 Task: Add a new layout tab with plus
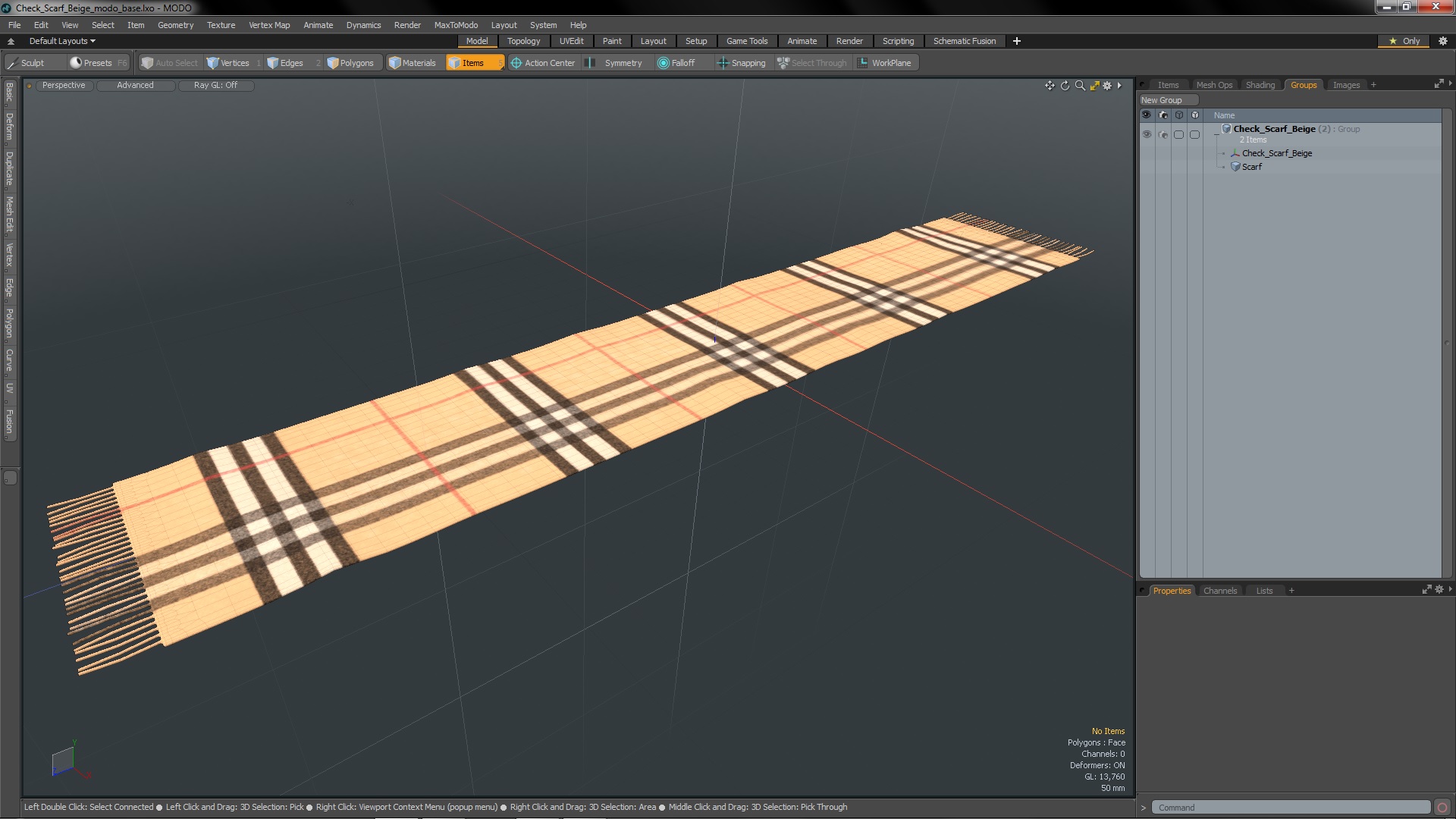1017,41
